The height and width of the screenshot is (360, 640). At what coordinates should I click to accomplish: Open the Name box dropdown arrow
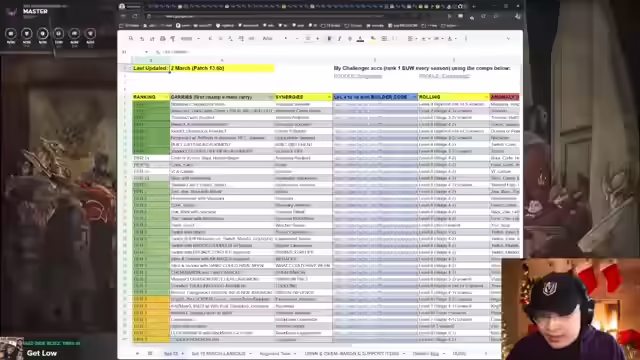(x=146, y=52)
